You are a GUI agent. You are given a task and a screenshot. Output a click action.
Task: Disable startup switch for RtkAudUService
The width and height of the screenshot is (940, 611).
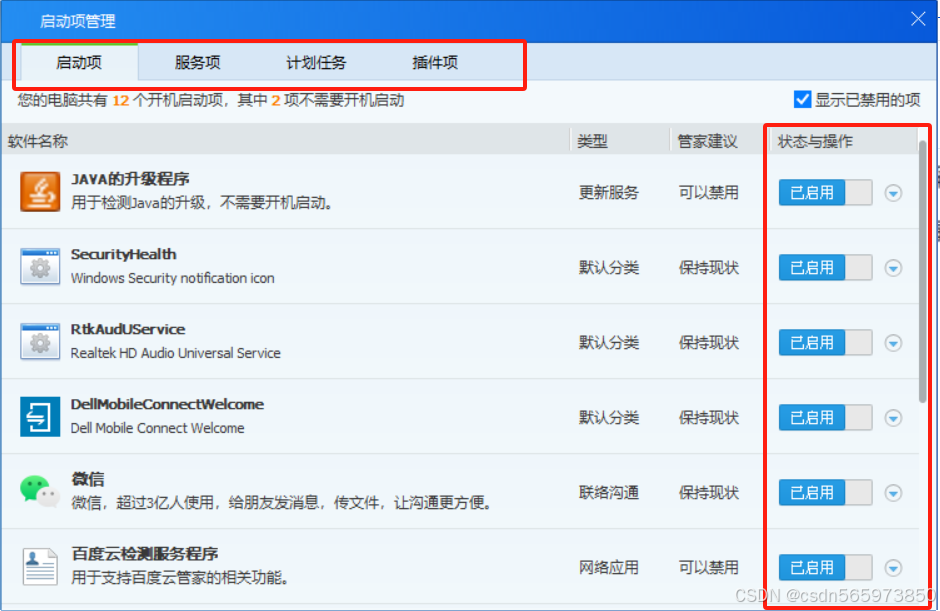tap(825, 342)
